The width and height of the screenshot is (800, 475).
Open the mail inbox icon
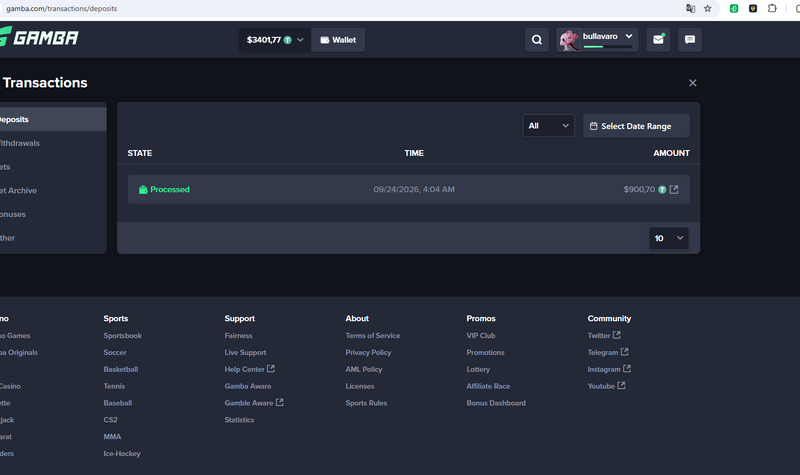[x=658, y=40]
